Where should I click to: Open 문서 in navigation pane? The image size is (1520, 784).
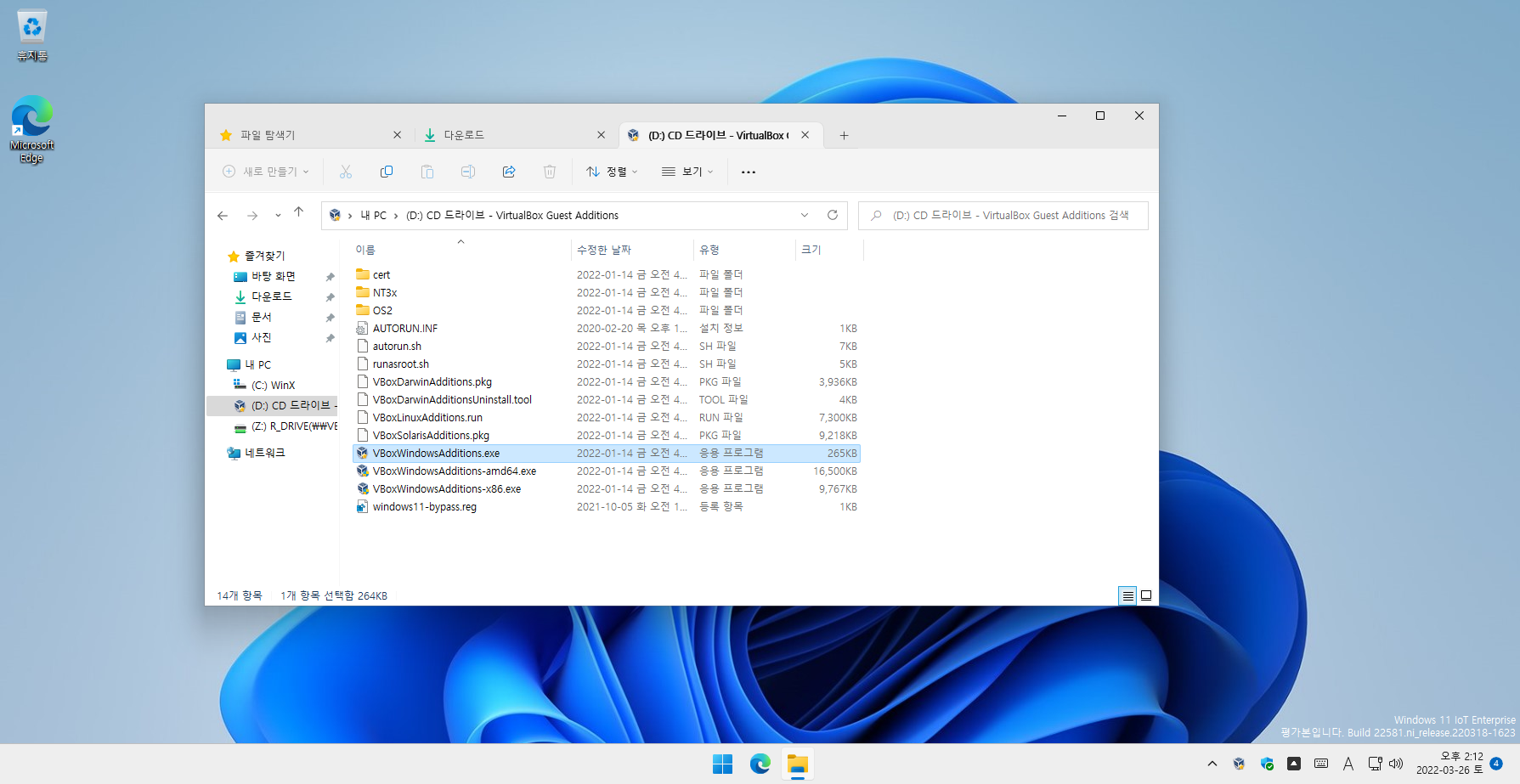click(261, 317)
